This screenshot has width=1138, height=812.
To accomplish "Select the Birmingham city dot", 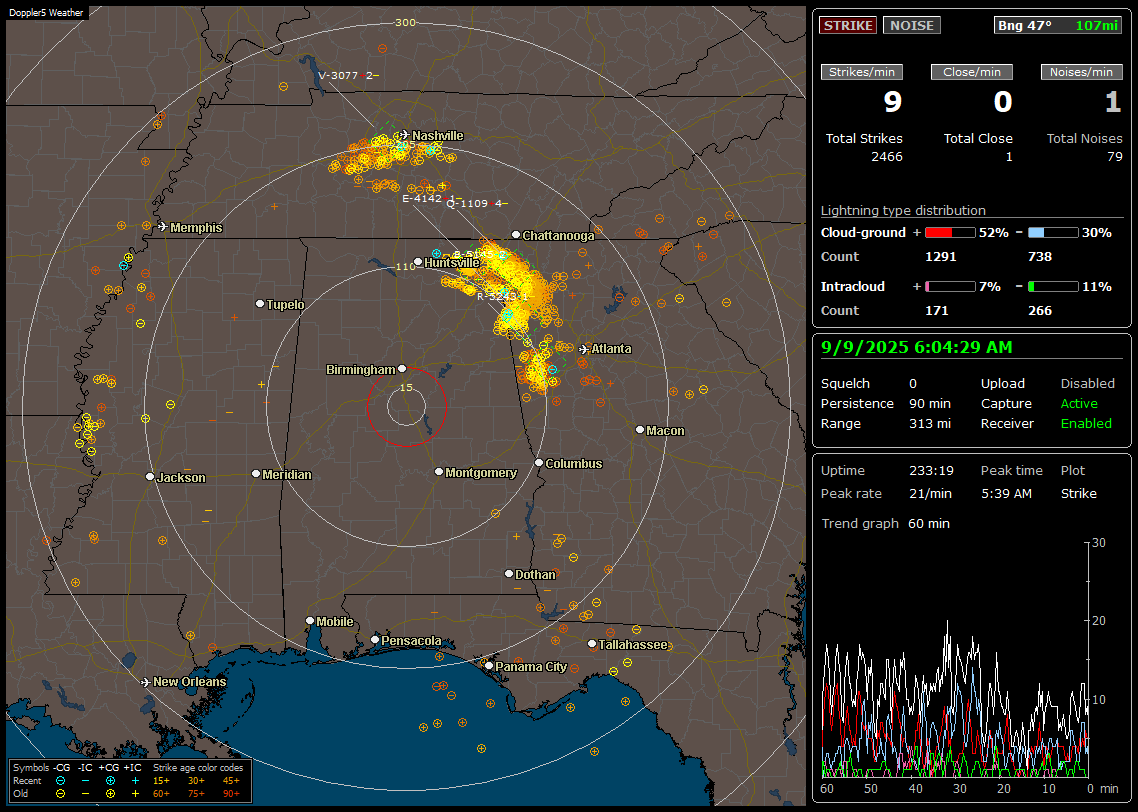I will point(402,369).
